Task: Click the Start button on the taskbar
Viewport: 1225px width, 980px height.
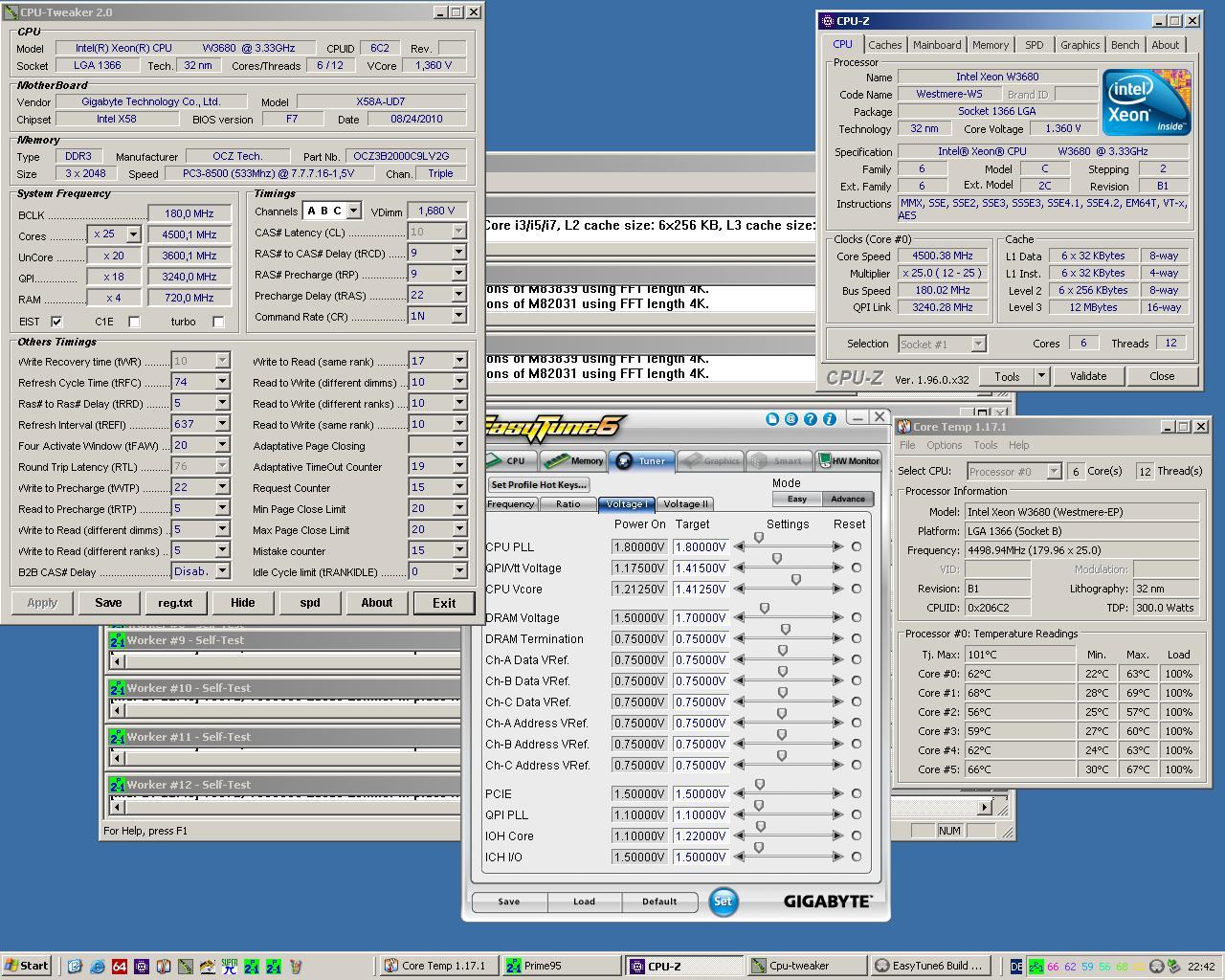Action: point(26,966)
